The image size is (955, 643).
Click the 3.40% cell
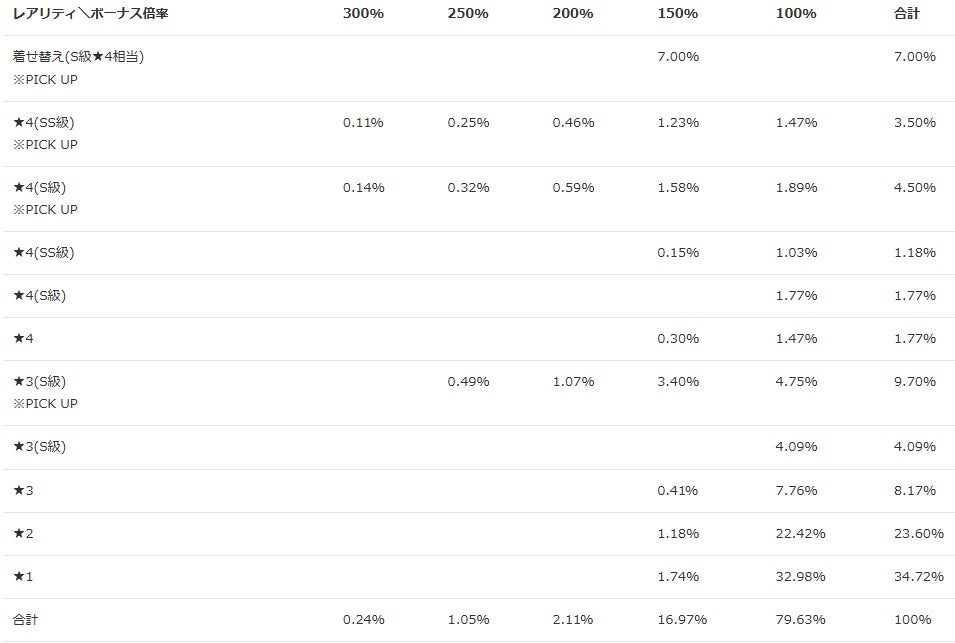(678, 382)
